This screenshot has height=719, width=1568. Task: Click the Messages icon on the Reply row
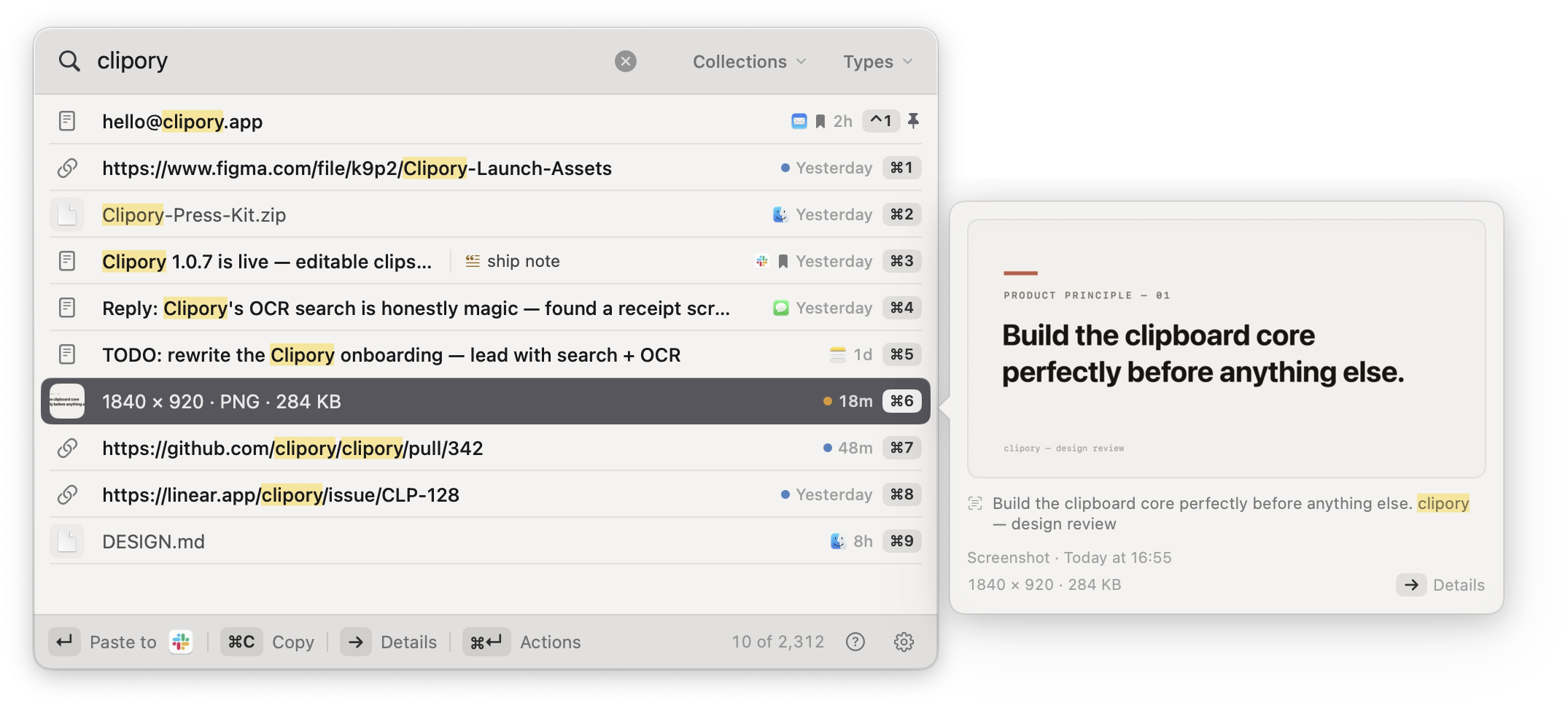tap(780, 308)
